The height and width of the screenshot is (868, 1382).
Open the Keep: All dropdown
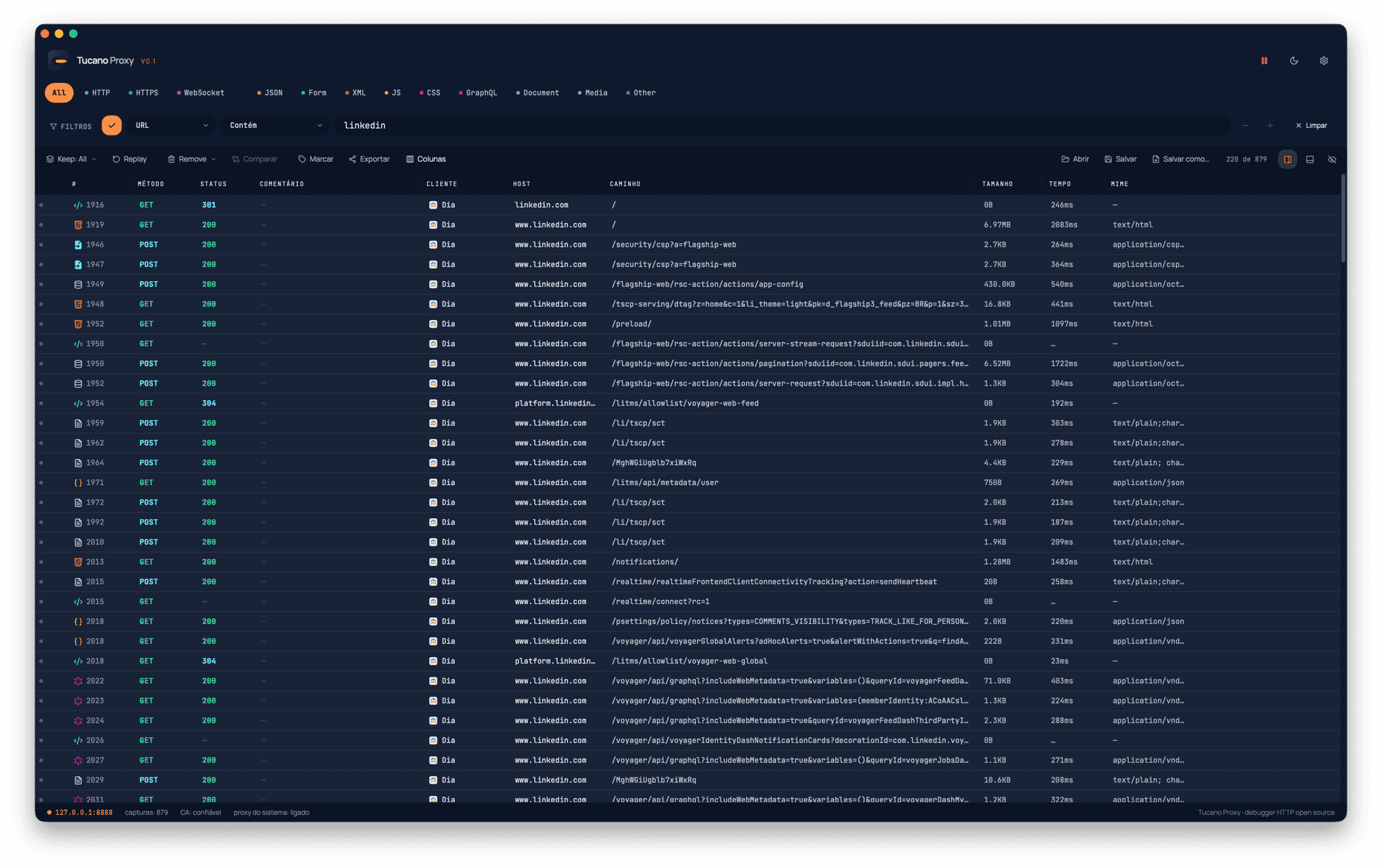point(71,160)
